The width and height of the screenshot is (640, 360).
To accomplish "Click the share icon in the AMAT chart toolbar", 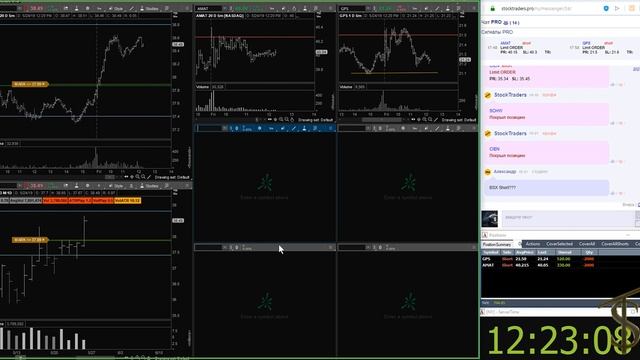I will click(283, 8).
